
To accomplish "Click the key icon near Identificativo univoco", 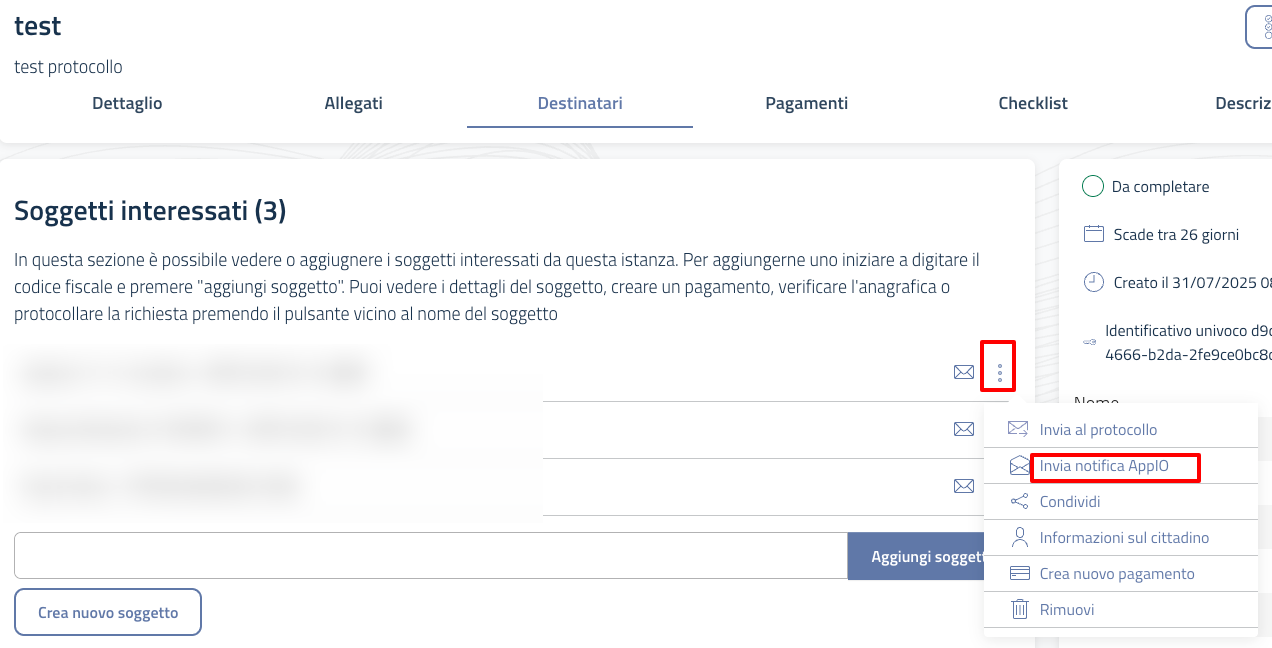I will point(1089,340).
